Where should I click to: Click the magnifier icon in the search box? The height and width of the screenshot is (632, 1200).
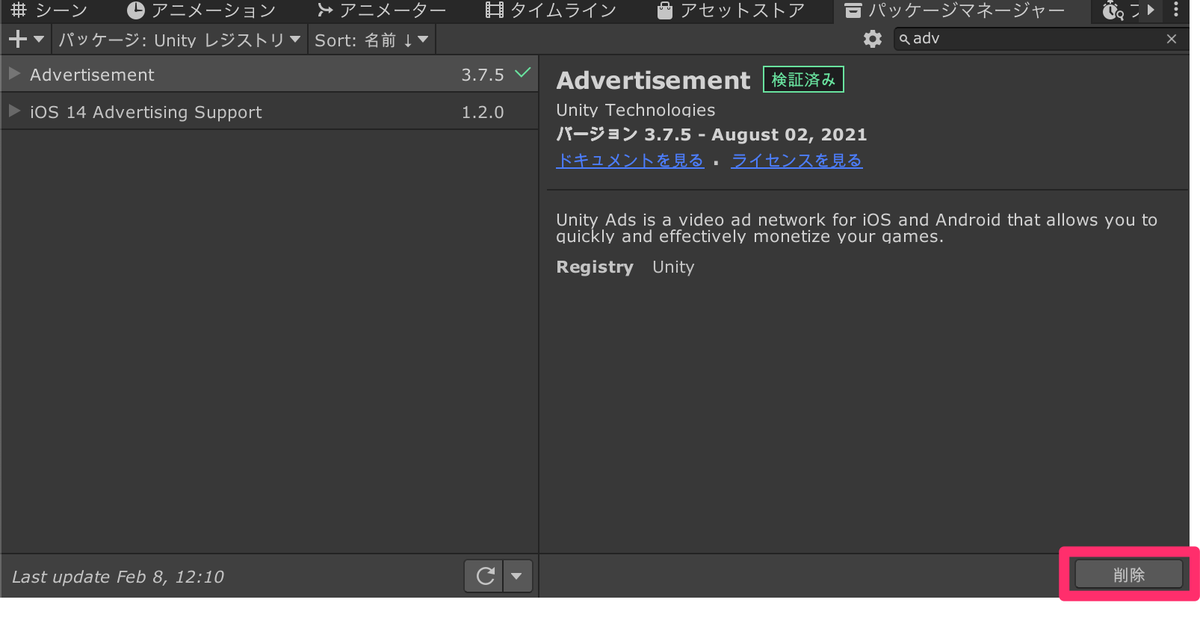pos(904,39)
